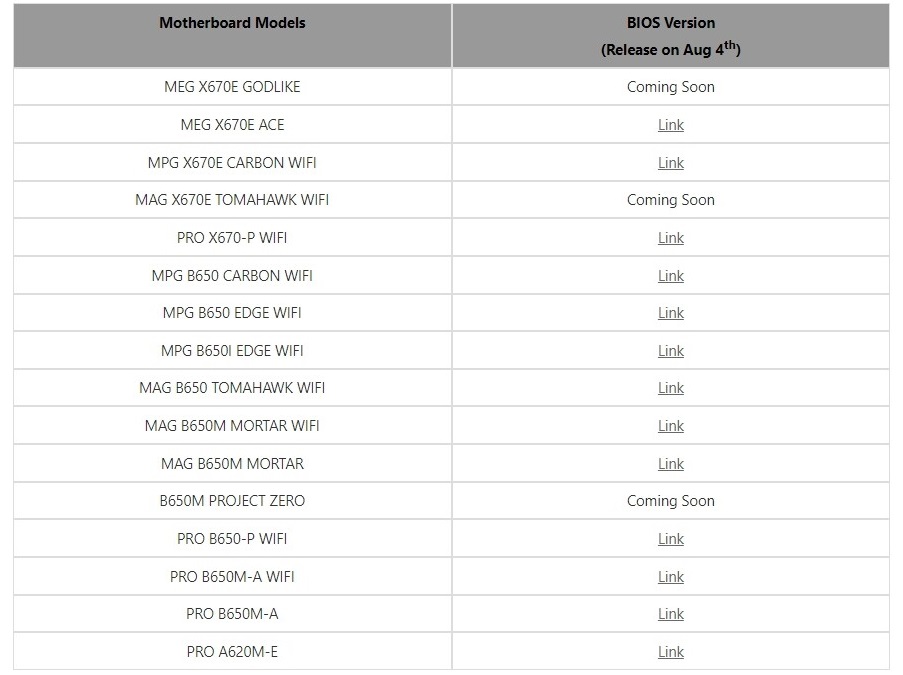Select Coming Soon text for B650M PROJECT ZERO
903x675 pixels.
click(x=670, y=501)
